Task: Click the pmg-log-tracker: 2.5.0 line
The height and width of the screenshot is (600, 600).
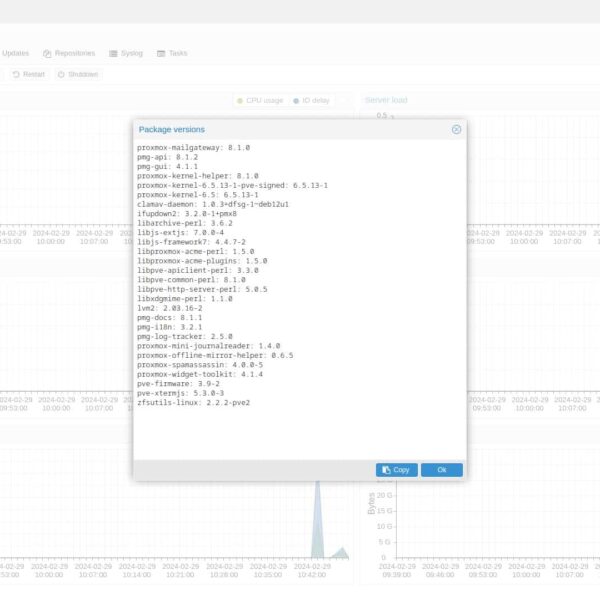Action: [x=184, y=336]
